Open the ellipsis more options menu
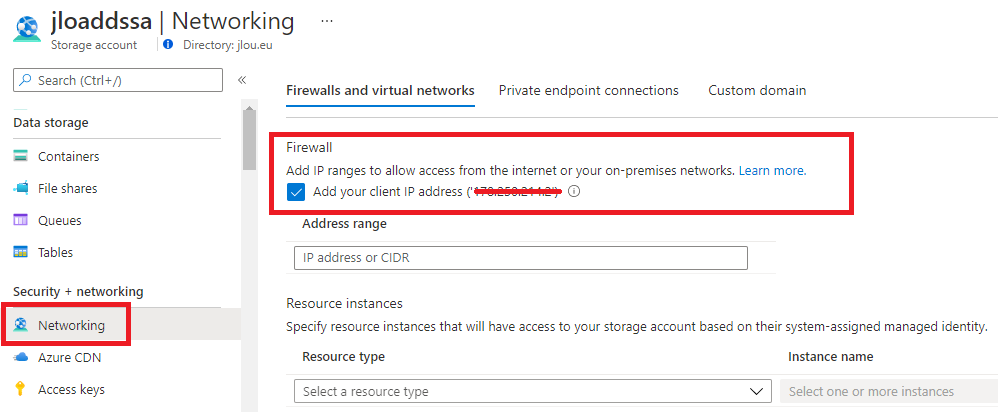The image size is (998, 417). point(327,21)
